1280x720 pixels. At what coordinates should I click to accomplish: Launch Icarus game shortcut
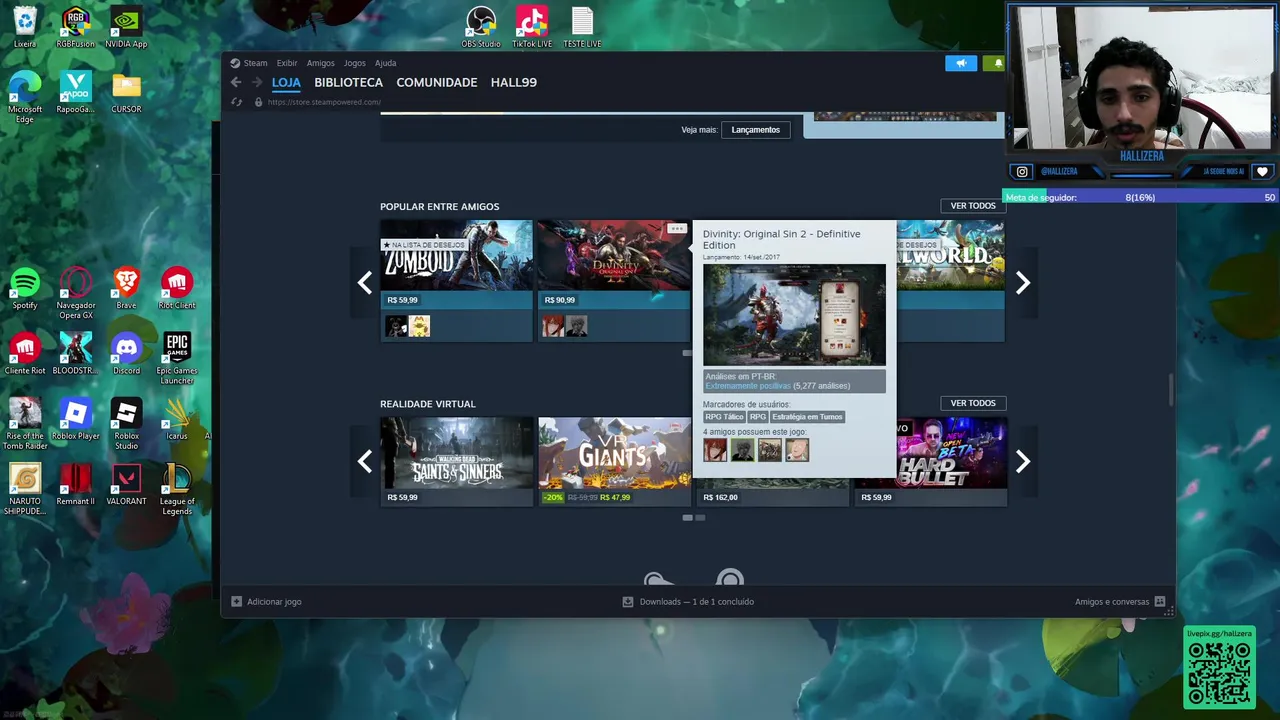[177, 419]
